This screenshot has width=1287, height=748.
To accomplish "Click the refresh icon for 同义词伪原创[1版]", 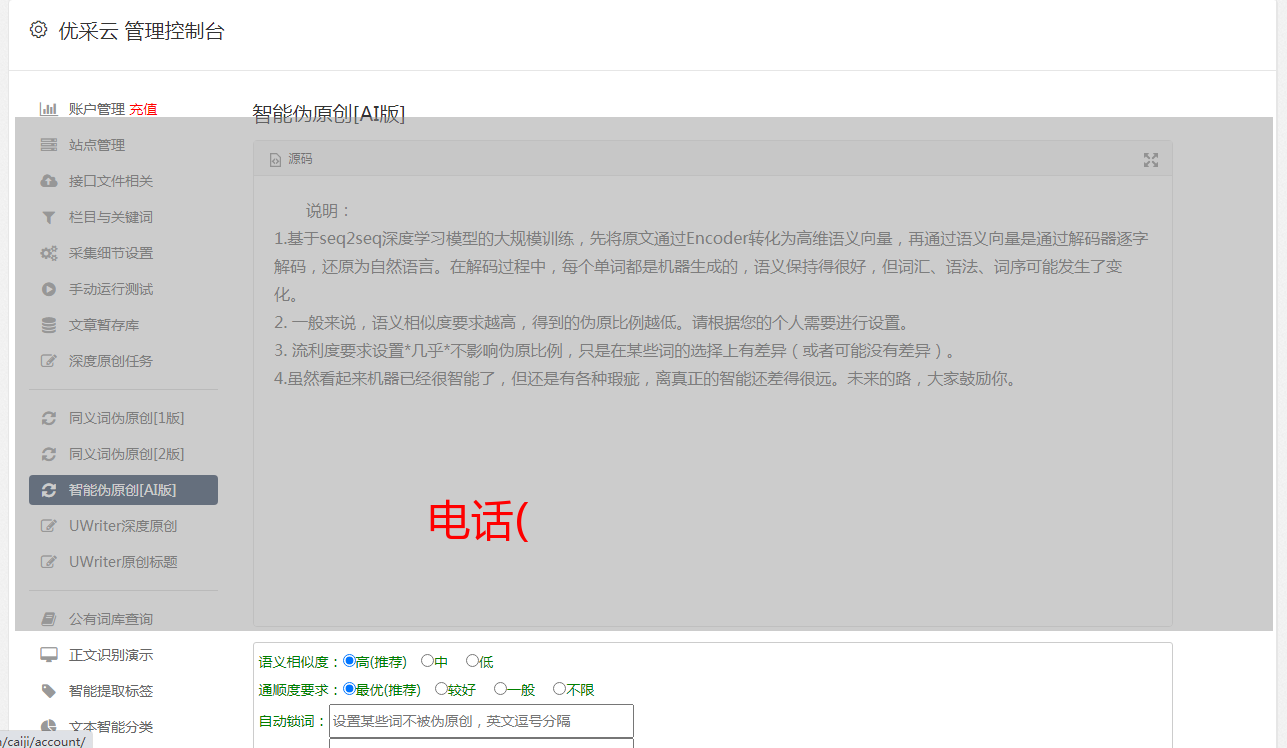I will [x=48, y=418].
